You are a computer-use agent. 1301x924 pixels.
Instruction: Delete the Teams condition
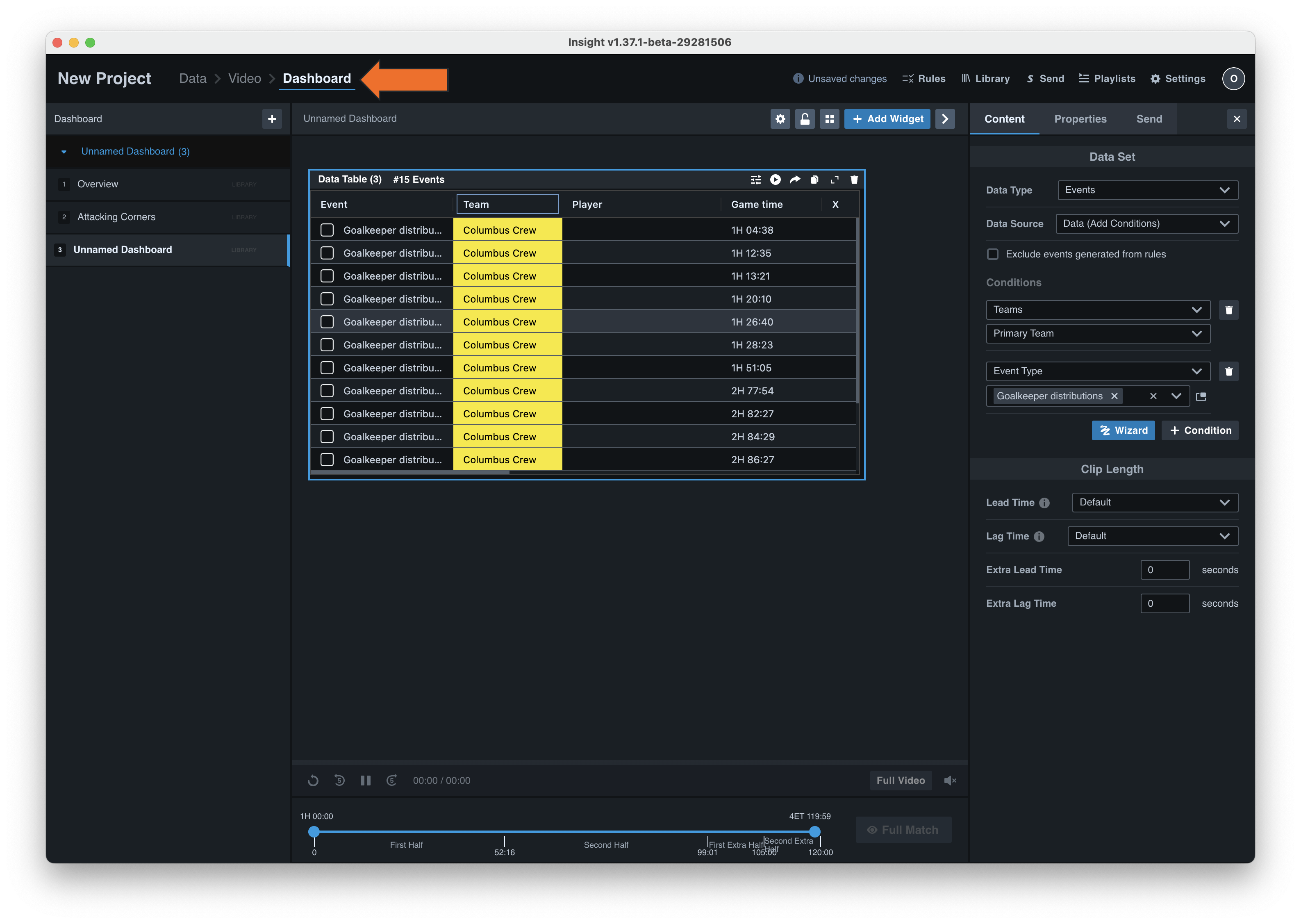click(x=1229, y=310)
